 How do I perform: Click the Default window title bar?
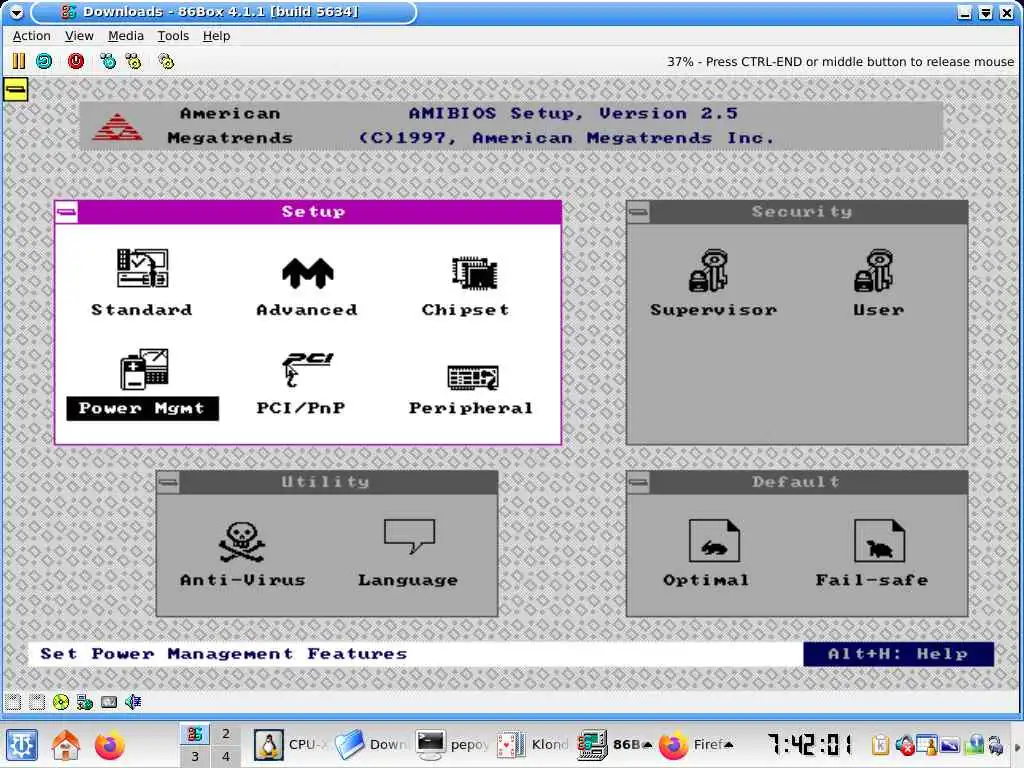(x=808, y=482)
